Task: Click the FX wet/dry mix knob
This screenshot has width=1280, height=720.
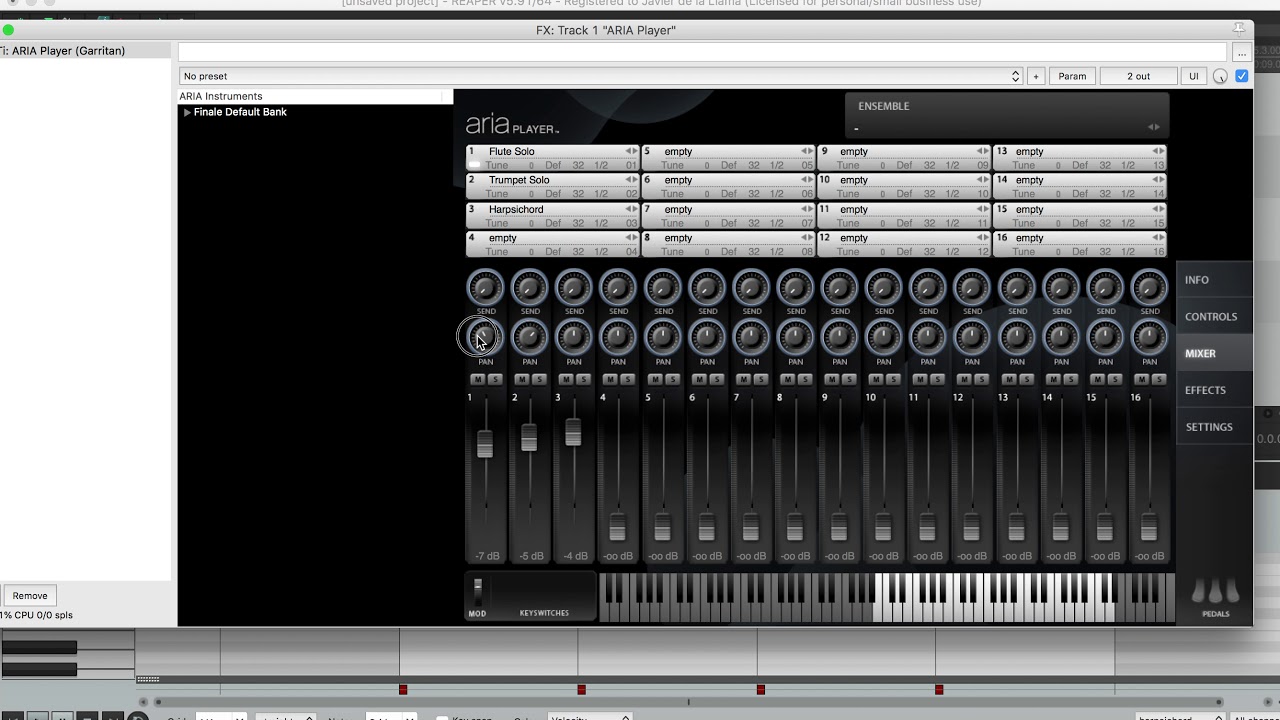Action: point(1220,76)
